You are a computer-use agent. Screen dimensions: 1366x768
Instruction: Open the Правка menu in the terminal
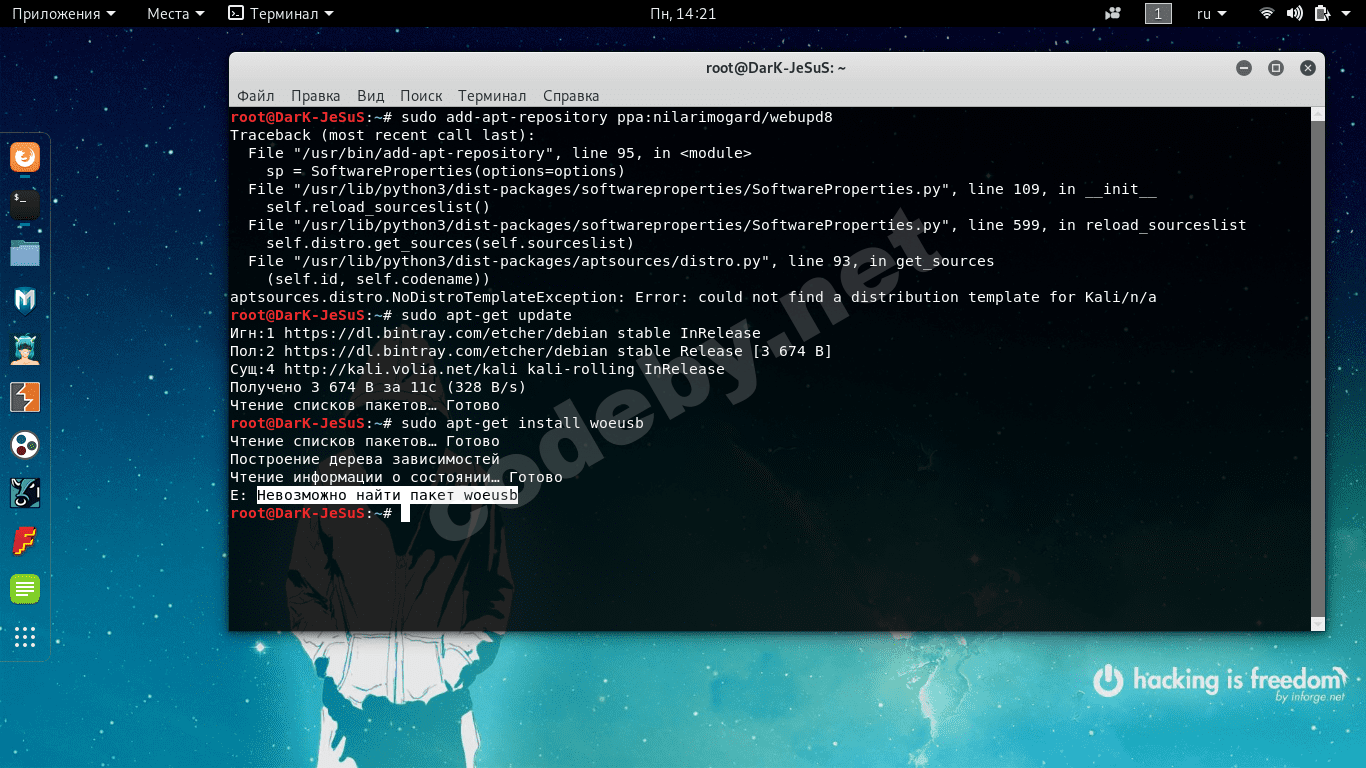click(316, 96)
